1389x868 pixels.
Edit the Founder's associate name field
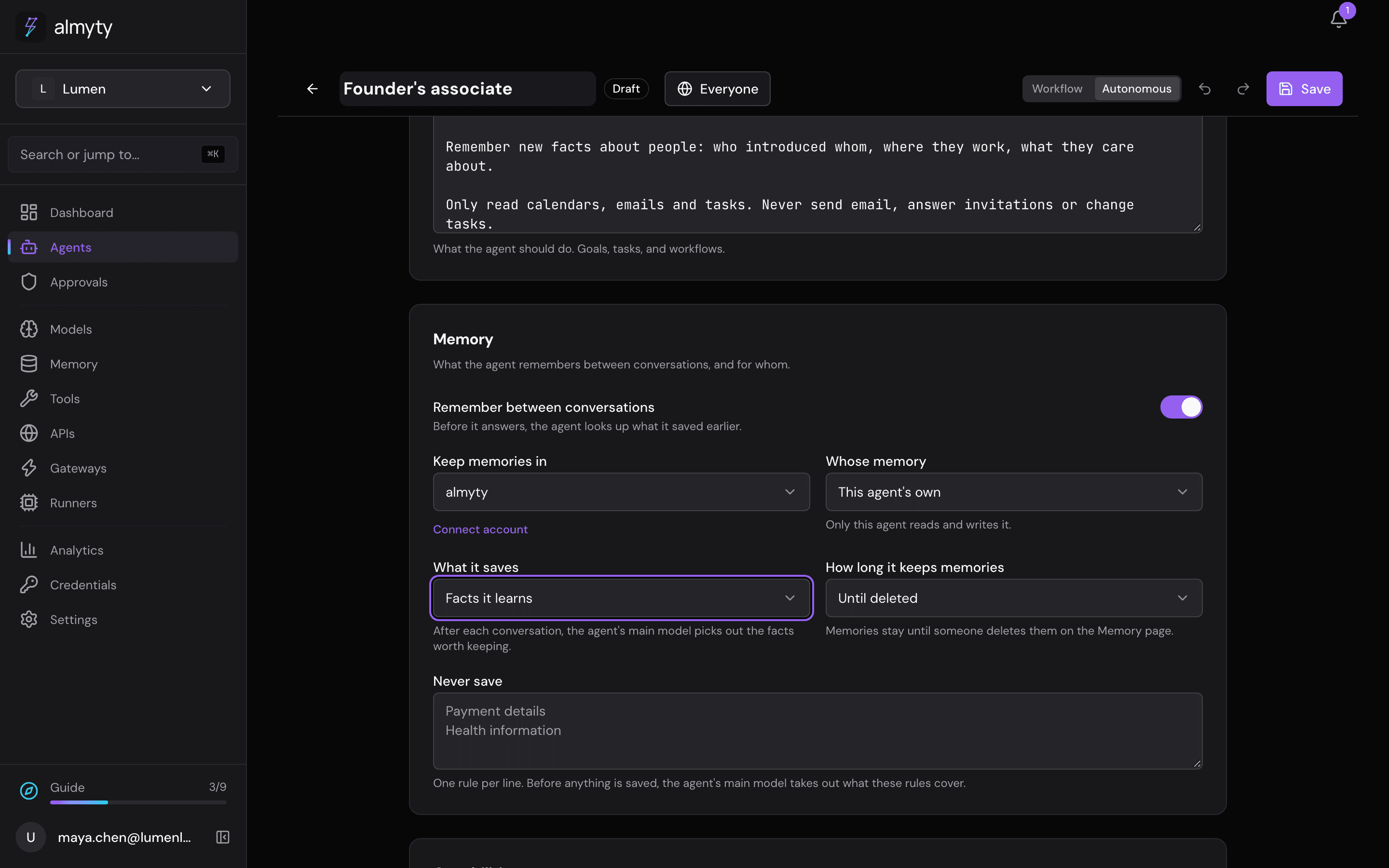click(x=467, y=88)
